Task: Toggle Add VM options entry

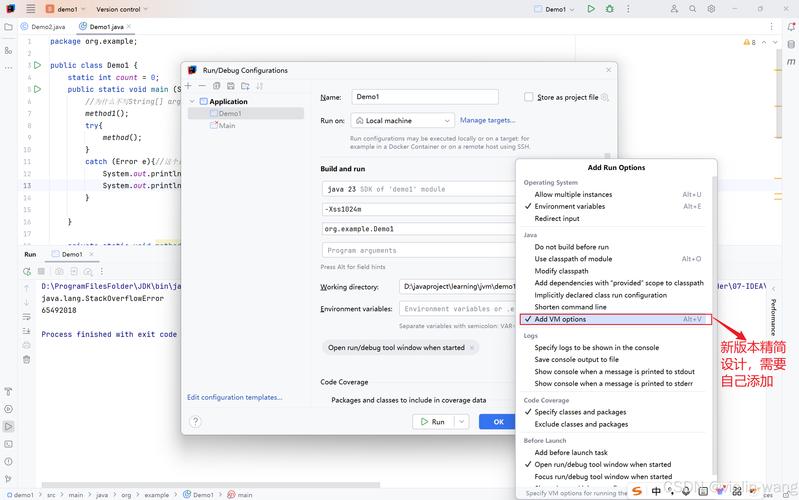Action: (615, 319)
